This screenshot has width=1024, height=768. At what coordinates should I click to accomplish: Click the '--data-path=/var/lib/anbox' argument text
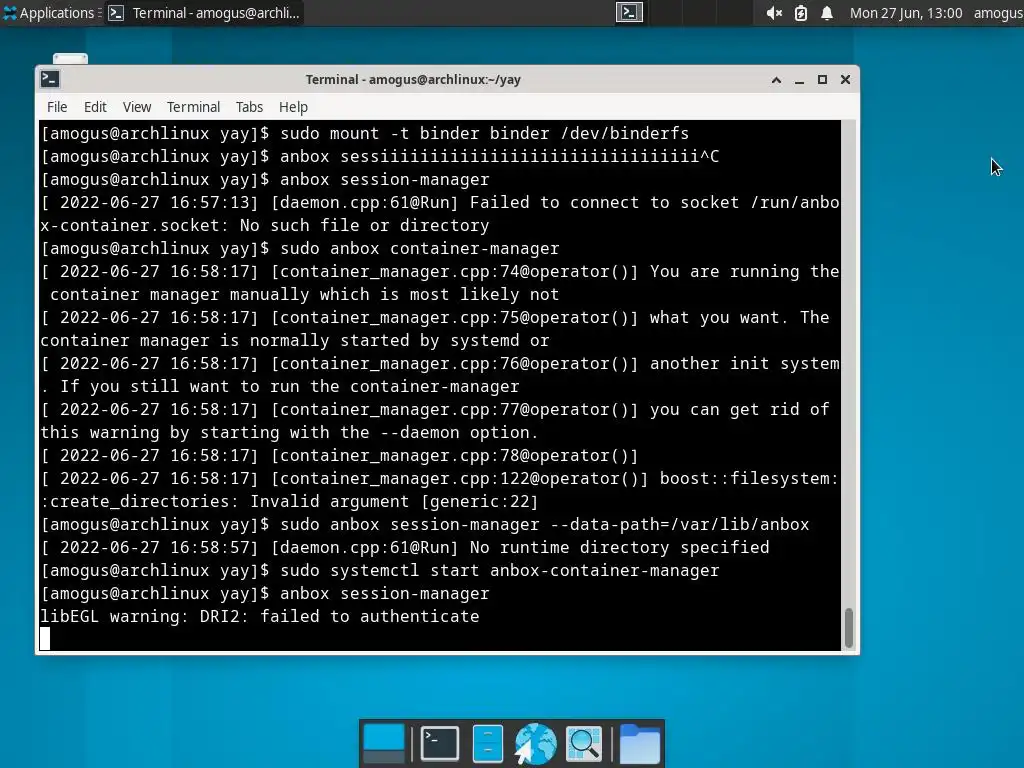(680, 524)
